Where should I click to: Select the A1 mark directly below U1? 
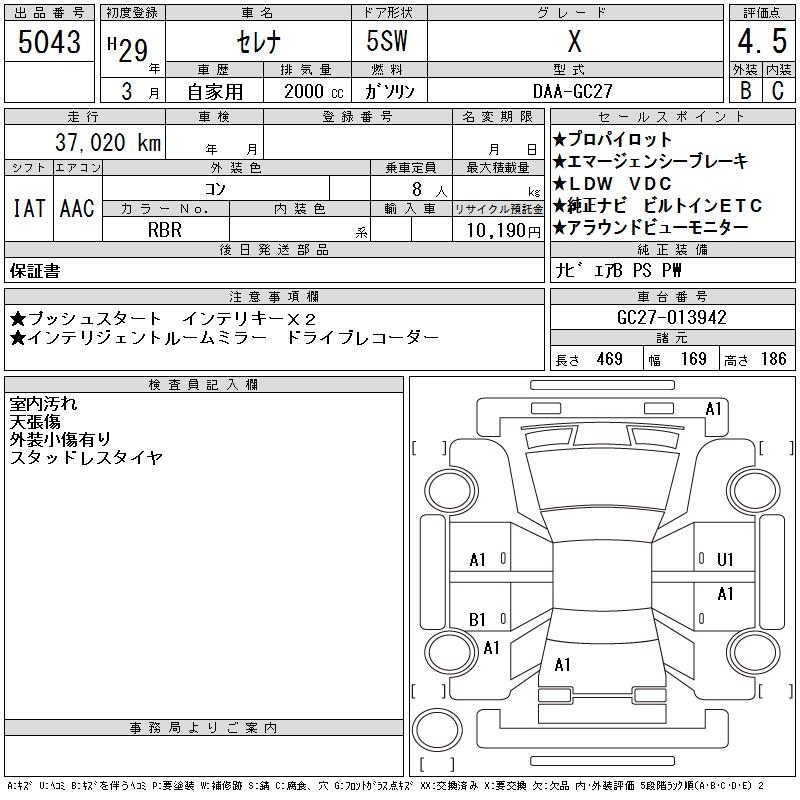[x=725, y=593]
